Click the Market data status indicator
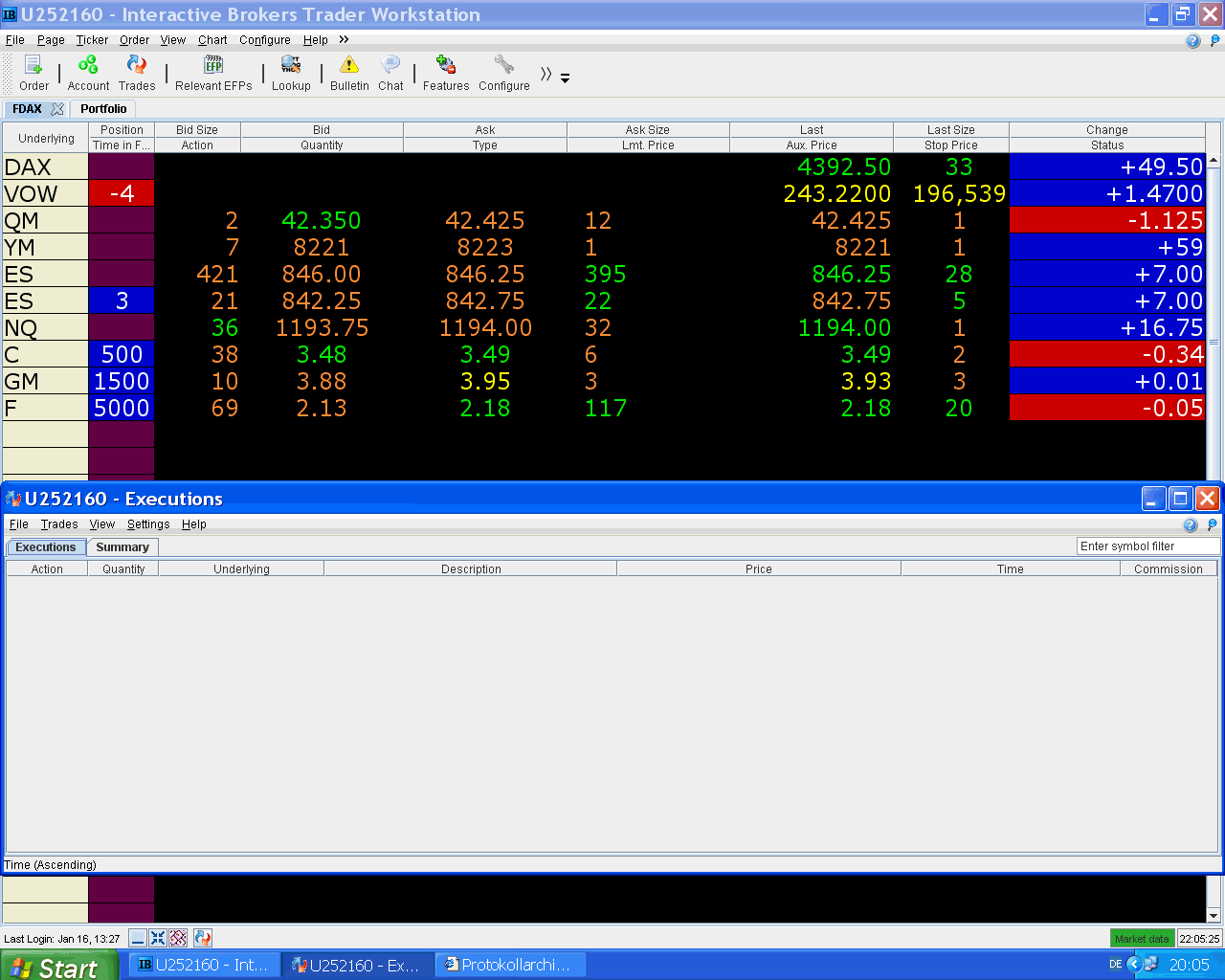 1142,939
